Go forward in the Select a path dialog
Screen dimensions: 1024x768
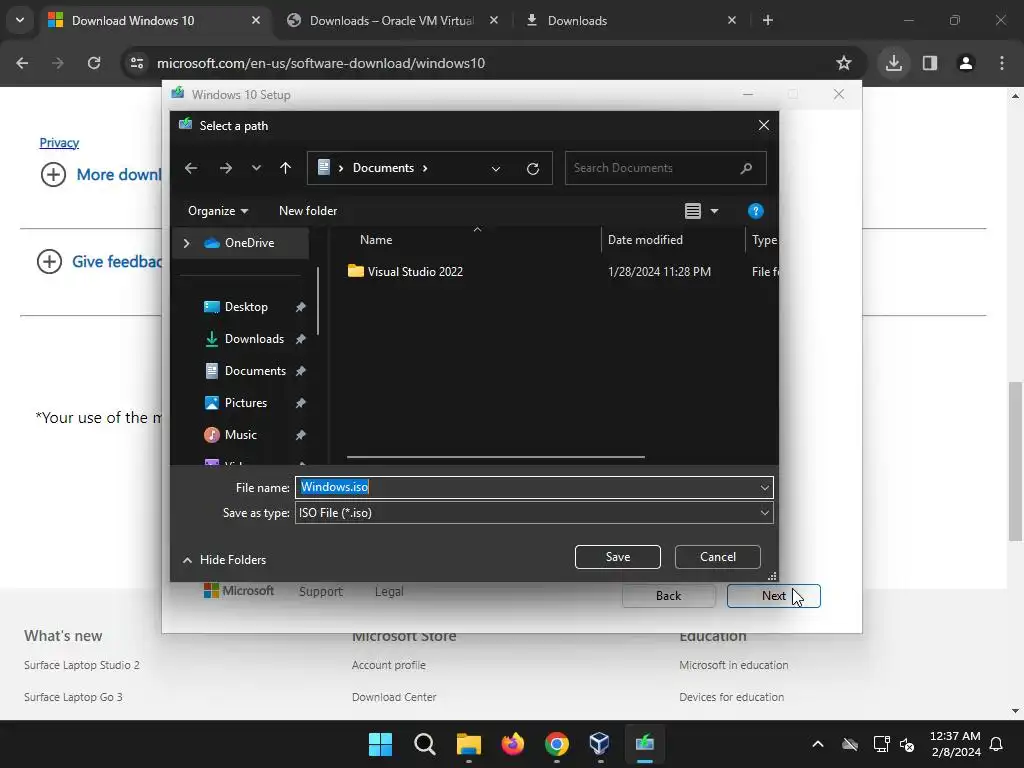[226, 168]
